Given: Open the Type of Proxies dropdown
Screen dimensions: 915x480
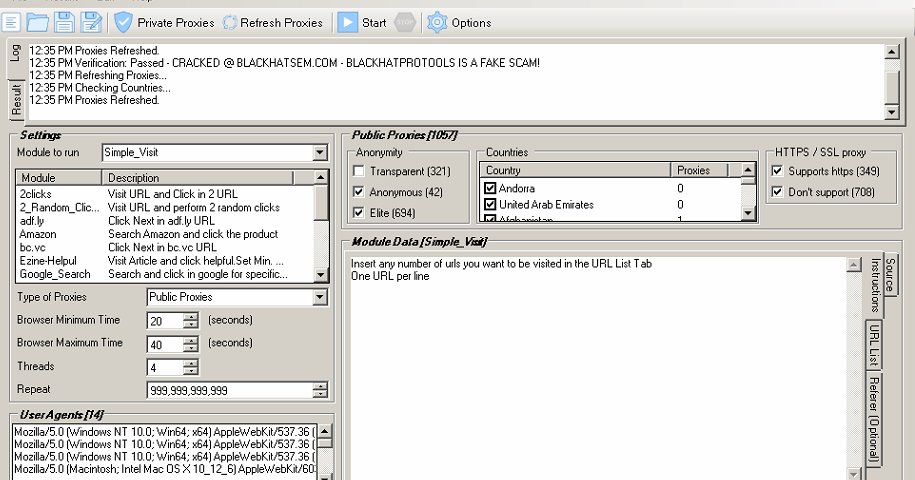Looking at the screenshot, I should 320,297.
